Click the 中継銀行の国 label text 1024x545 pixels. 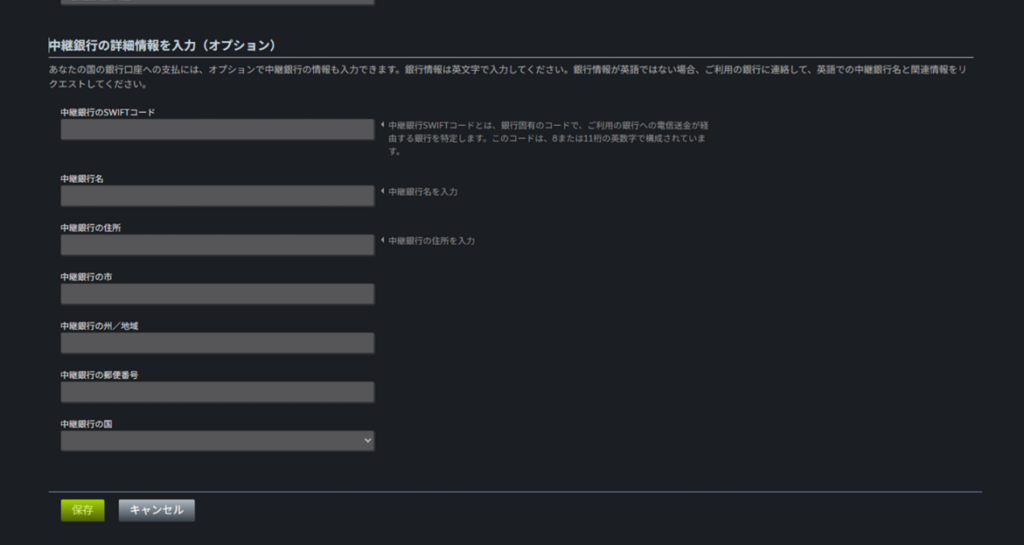tap(86, 424)
